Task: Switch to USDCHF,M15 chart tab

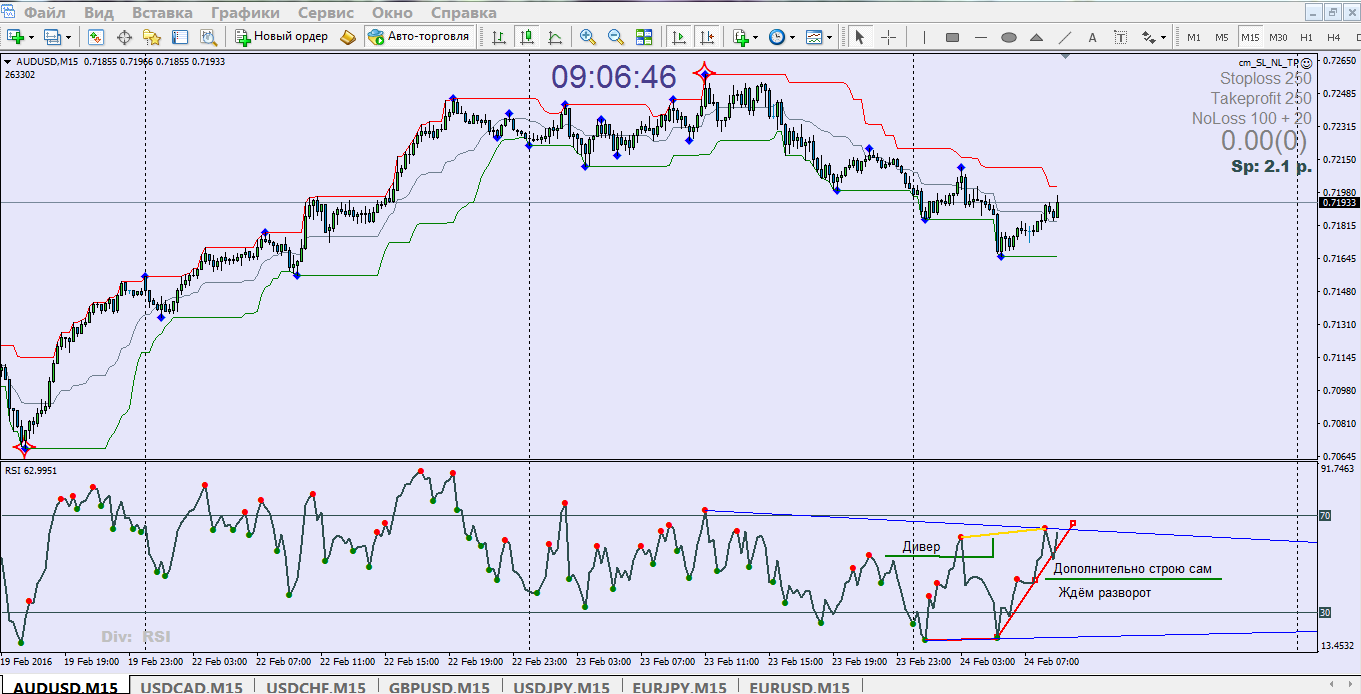Action: point(315,687)
